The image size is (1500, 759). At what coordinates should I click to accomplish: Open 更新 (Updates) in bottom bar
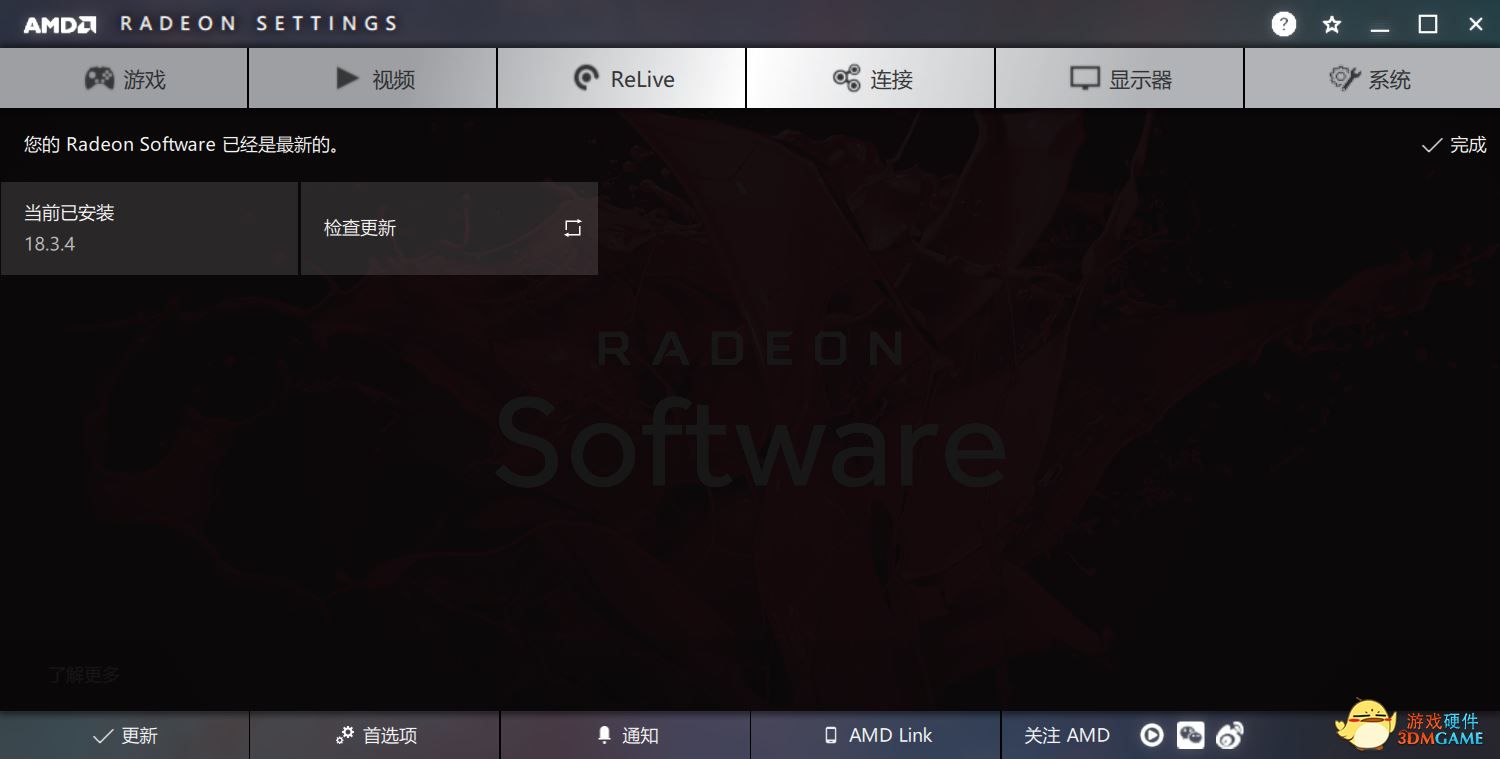125,736
